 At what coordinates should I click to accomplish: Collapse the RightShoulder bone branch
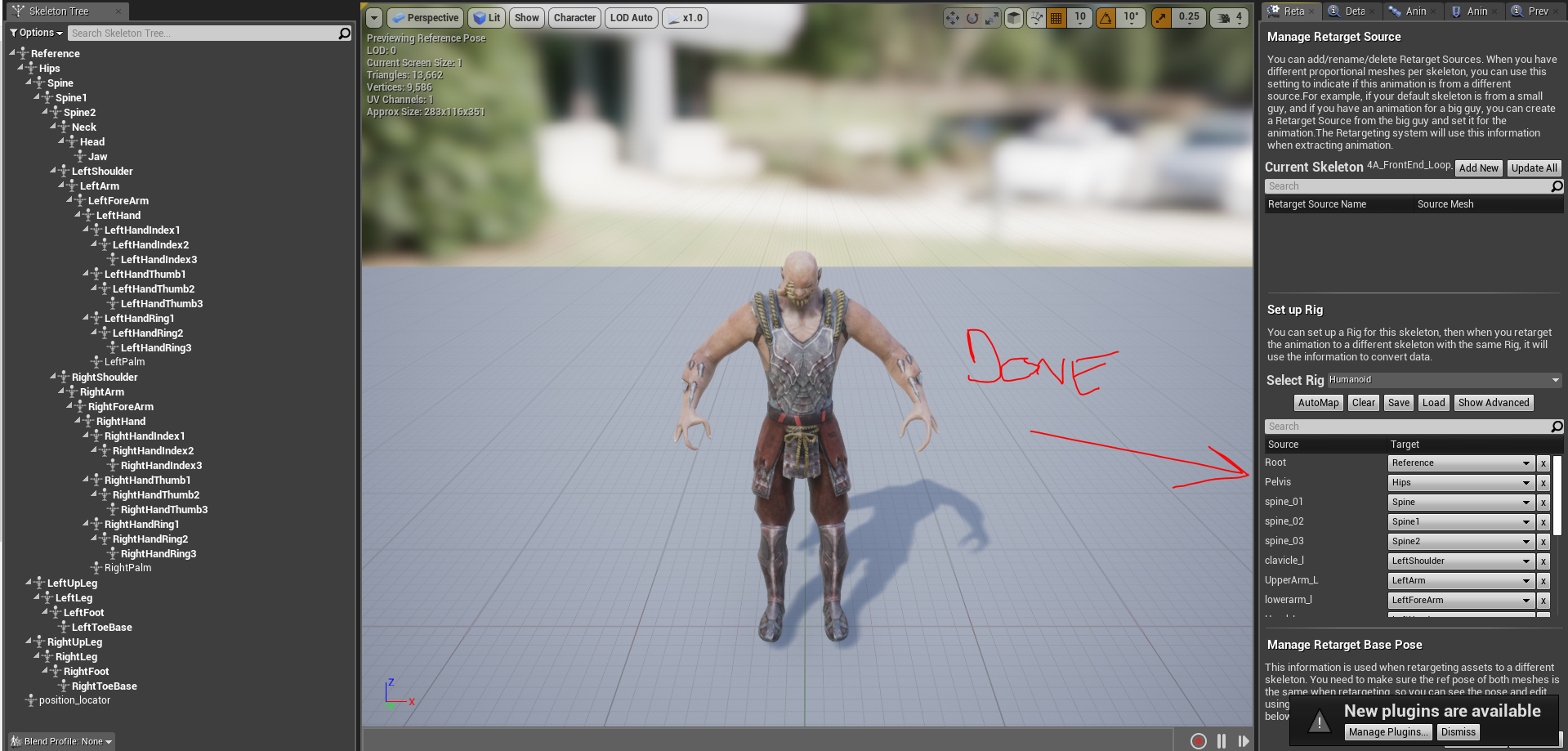[53, 377]
